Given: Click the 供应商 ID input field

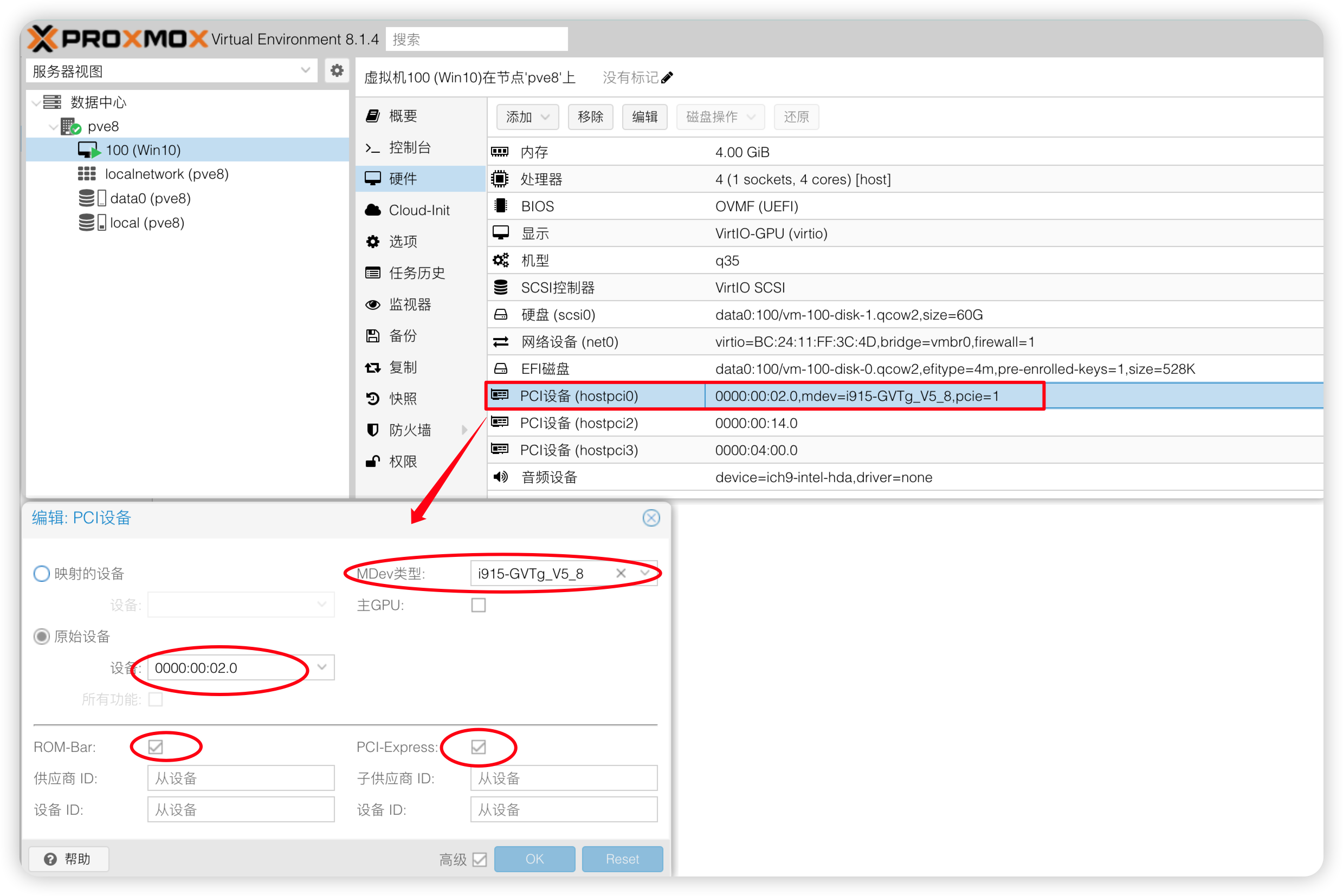Looking at the screenshot, I should click(x=241, y=778).
